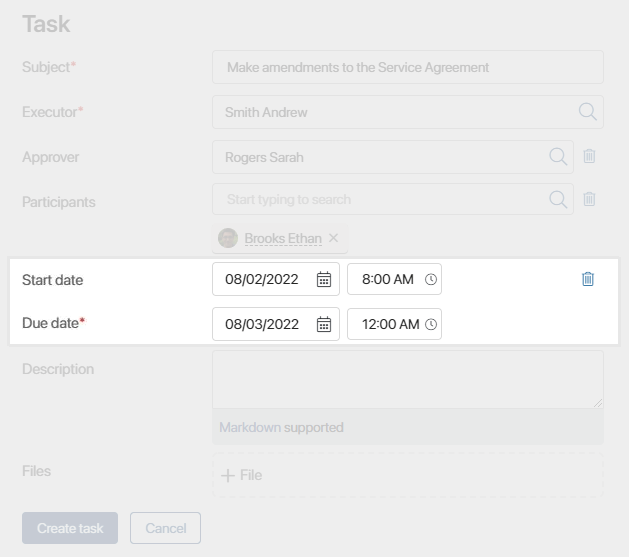The height and width of the screenshot is (557, 629).
Task: Click the Participants label
Action: (x=59, y=202)
